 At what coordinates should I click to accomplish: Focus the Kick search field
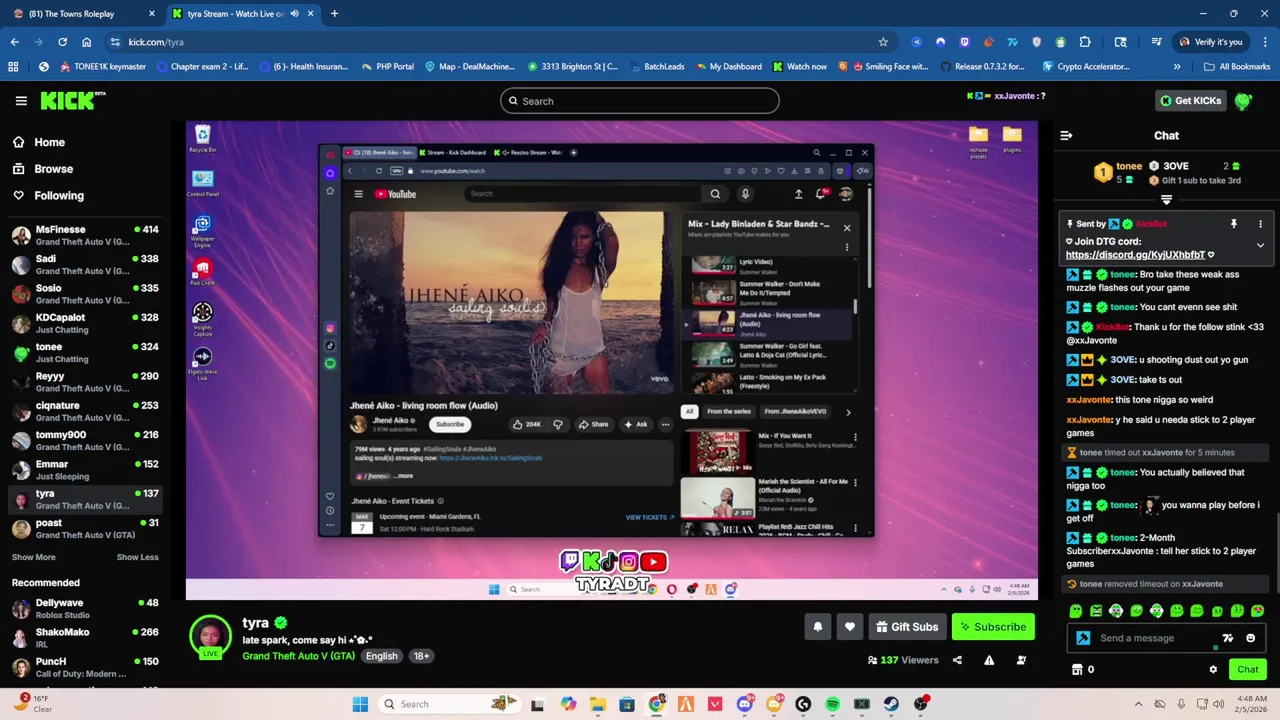click(x=640, y=101)
